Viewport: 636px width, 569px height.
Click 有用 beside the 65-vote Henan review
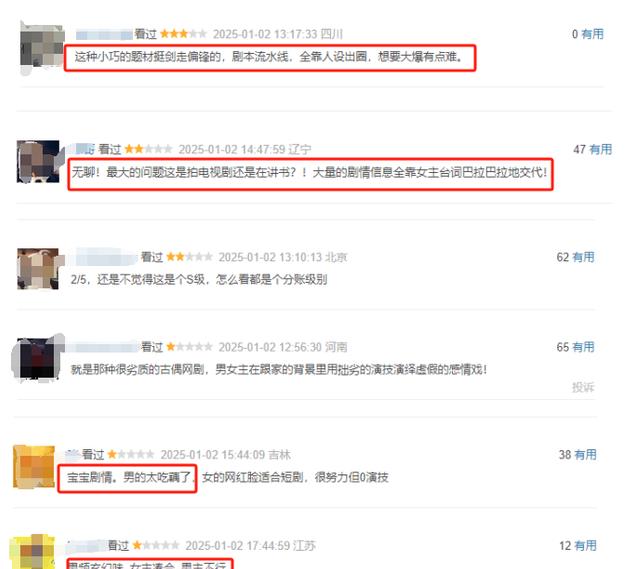click(x=583, y=347)
